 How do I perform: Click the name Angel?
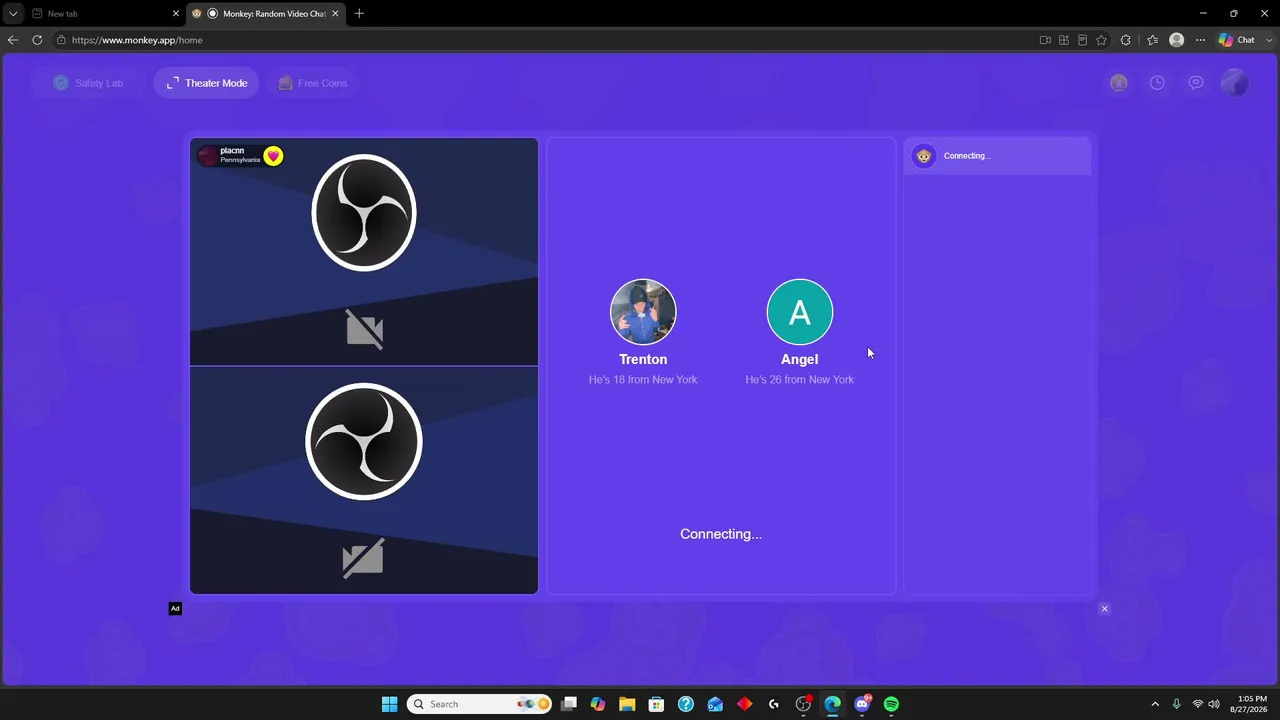click(800, 359)
